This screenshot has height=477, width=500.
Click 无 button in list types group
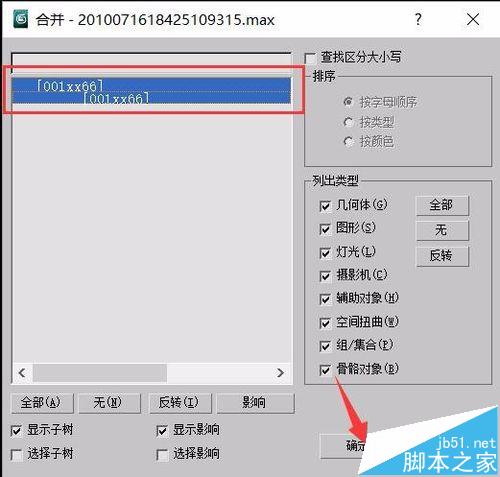[442, 230]
